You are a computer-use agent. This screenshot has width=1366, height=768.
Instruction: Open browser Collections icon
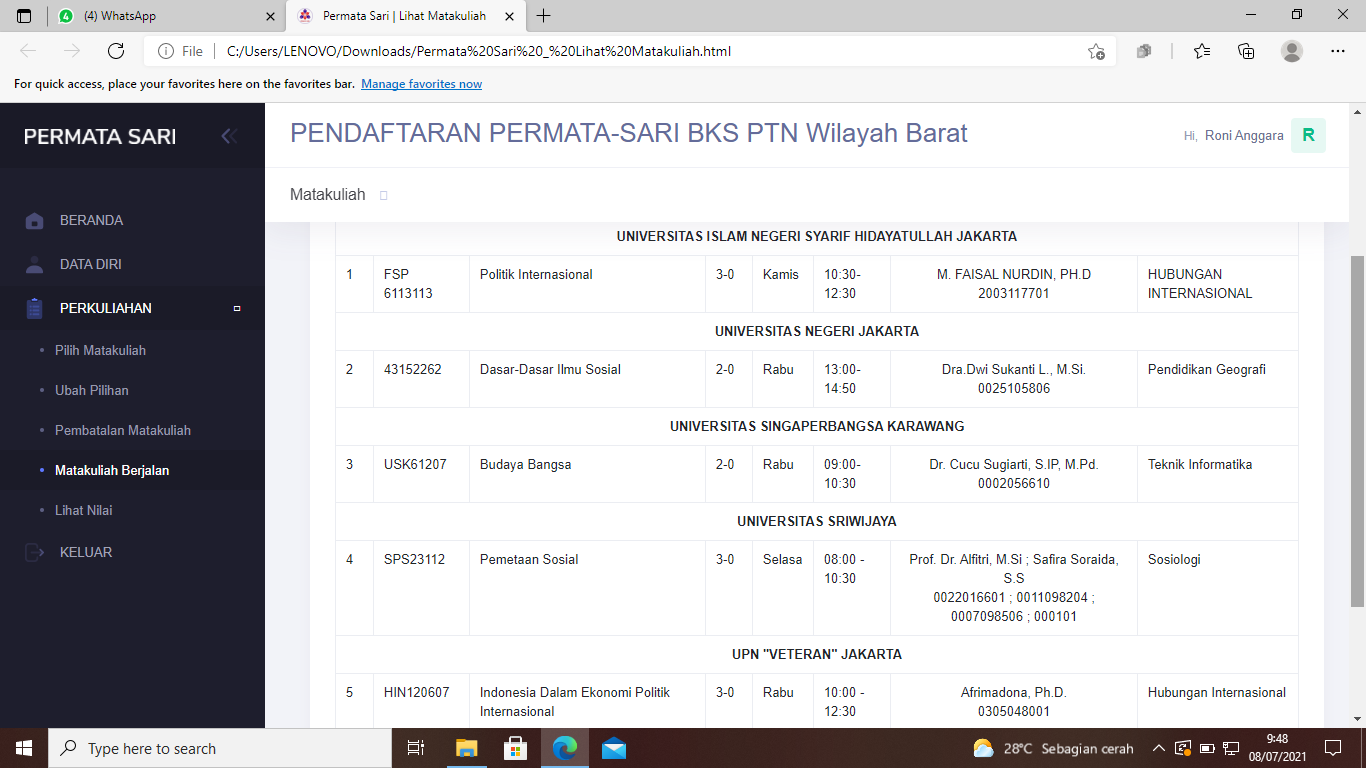[x=1246, y=51]
